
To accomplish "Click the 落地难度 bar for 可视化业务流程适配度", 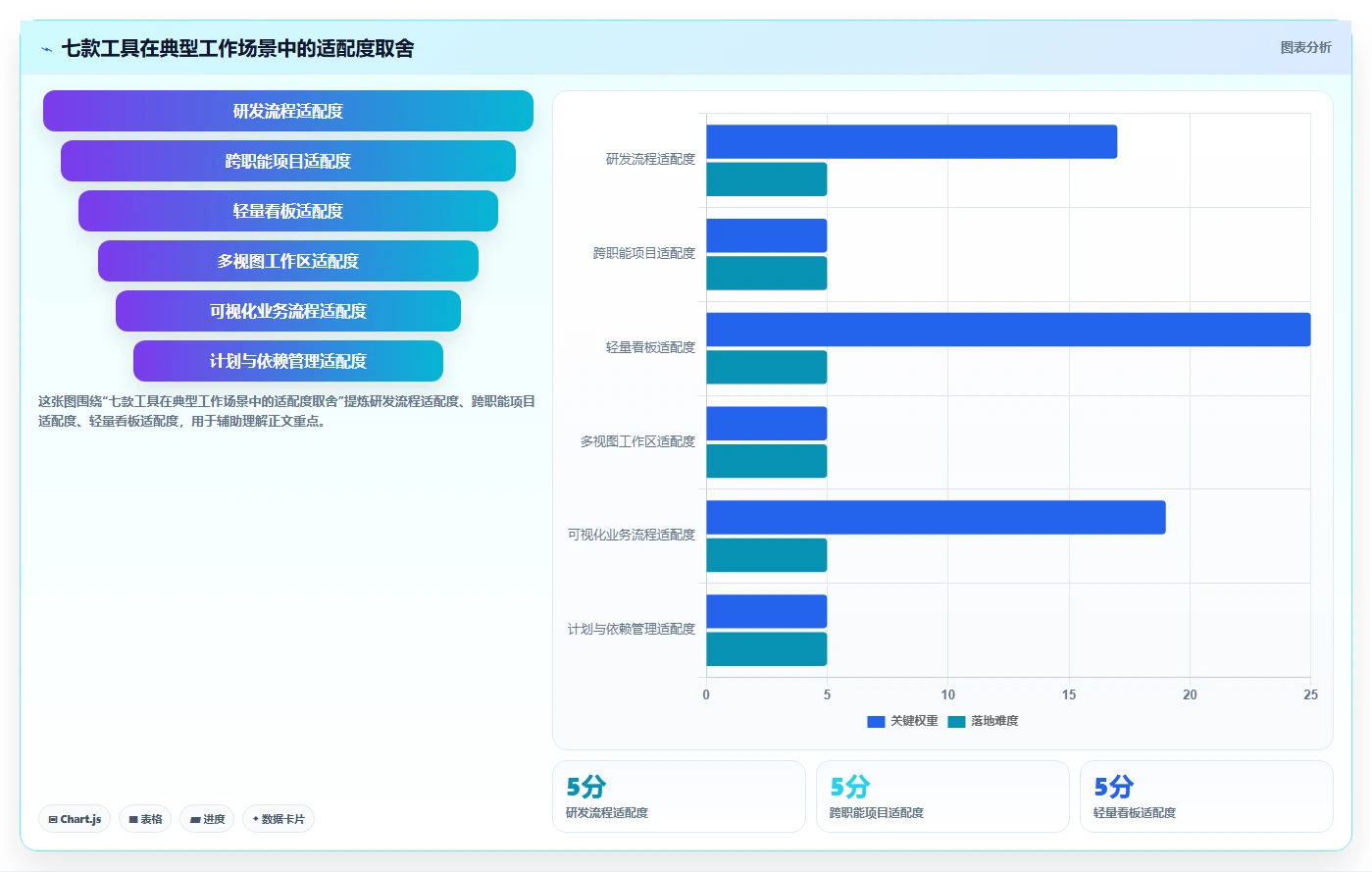I will click(x=767, y=555).
